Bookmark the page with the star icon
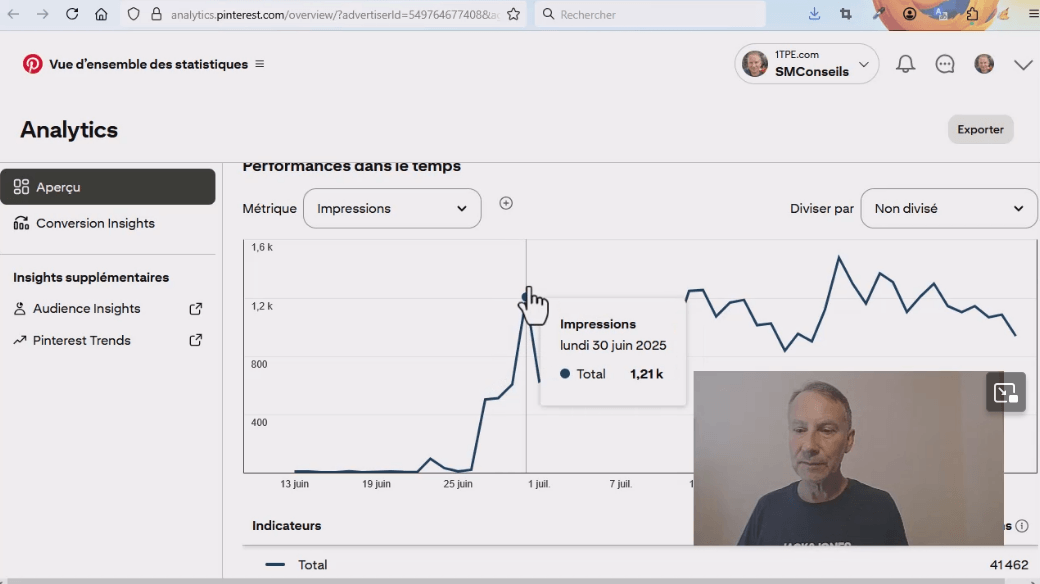Screen dimensions: 1040x584 [513, 14]
